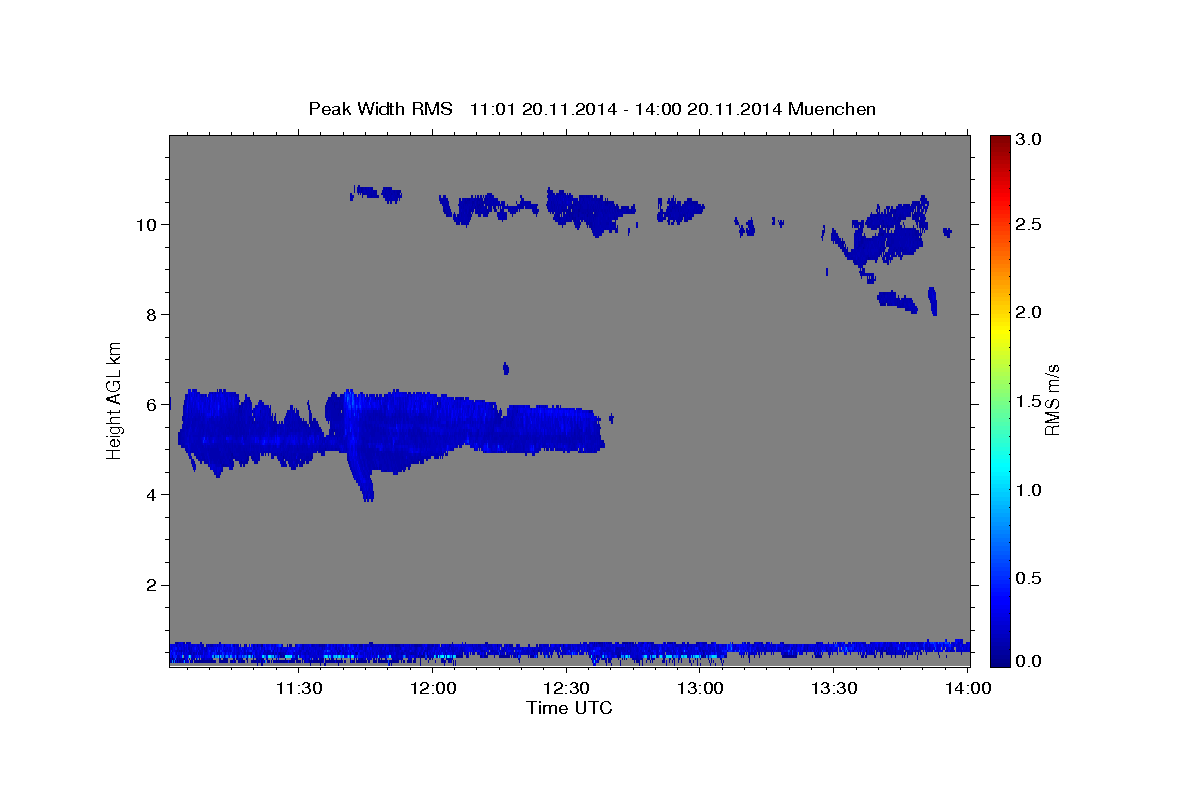This screenshot has width=1200, height=800.
Task: Click the boundary layer band near ground
Action: tap(570, 652)
